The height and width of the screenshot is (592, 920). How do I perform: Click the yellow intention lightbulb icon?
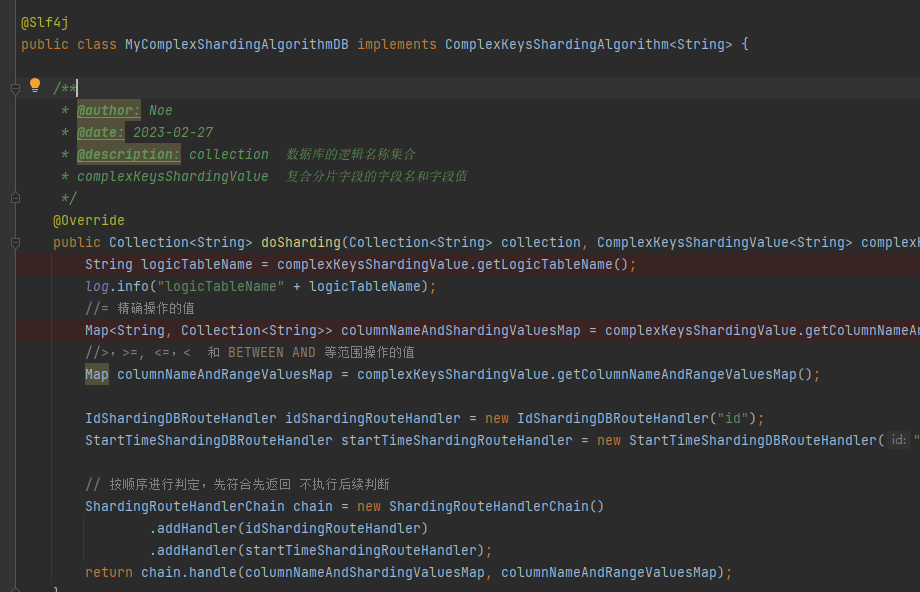[35, 87]
